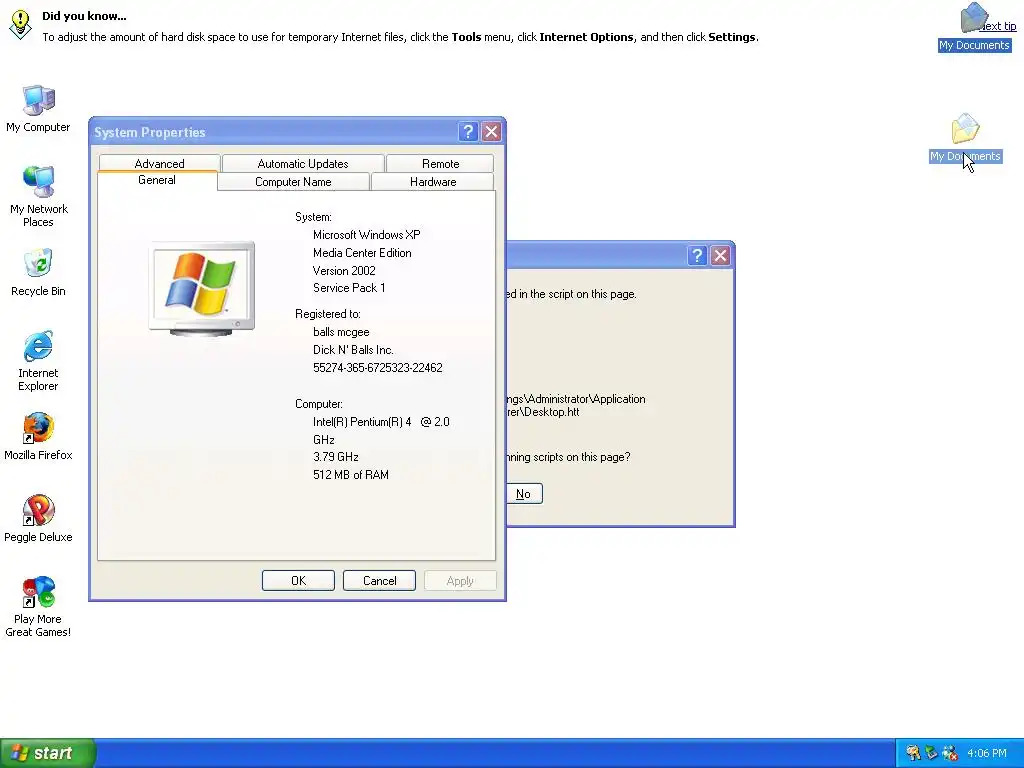Click the Windows XP logo monitor image
Image resolution: width=1024 pixels, height=768 pixels.
pyautogui.click(x=202, y=288)
